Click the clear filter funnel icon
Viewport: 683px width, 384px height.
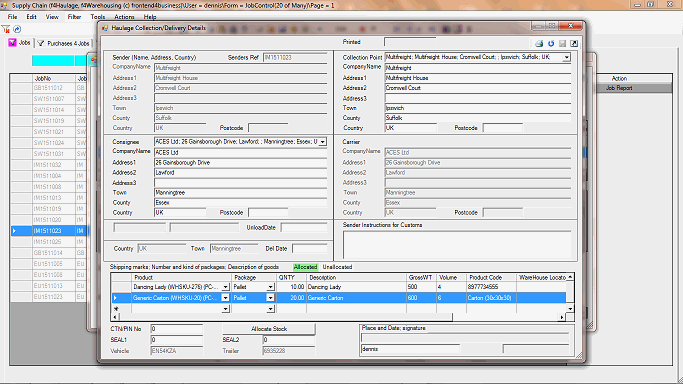pos(6,29)
